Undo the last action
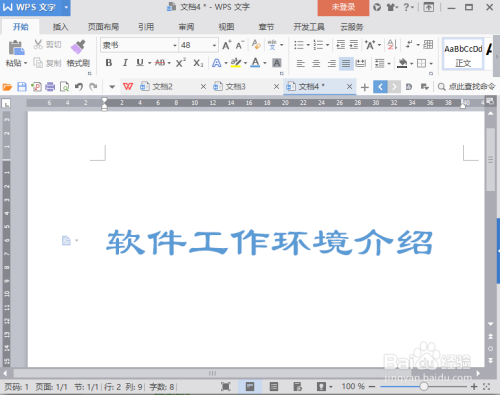500x395 pixels. (79, 87)
